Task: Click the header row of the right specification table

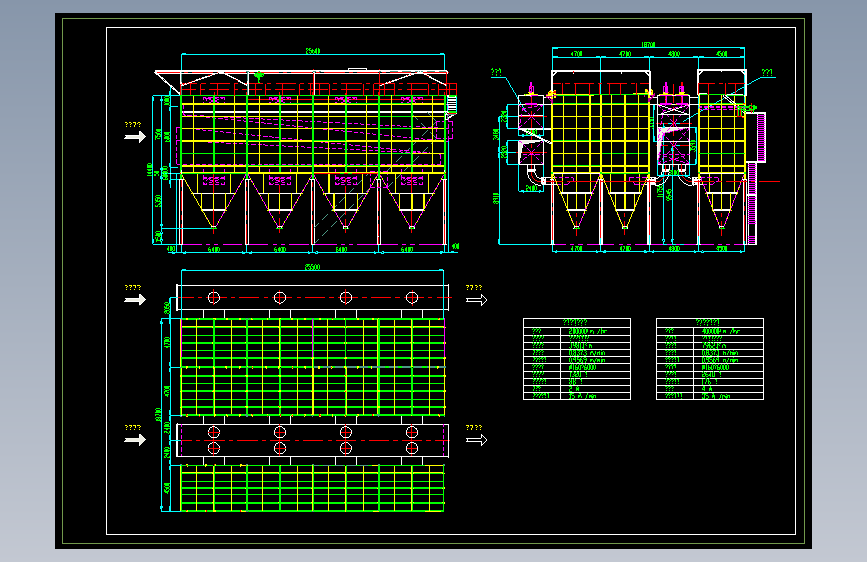Action: pyautogui.click(x=710, y=322)
